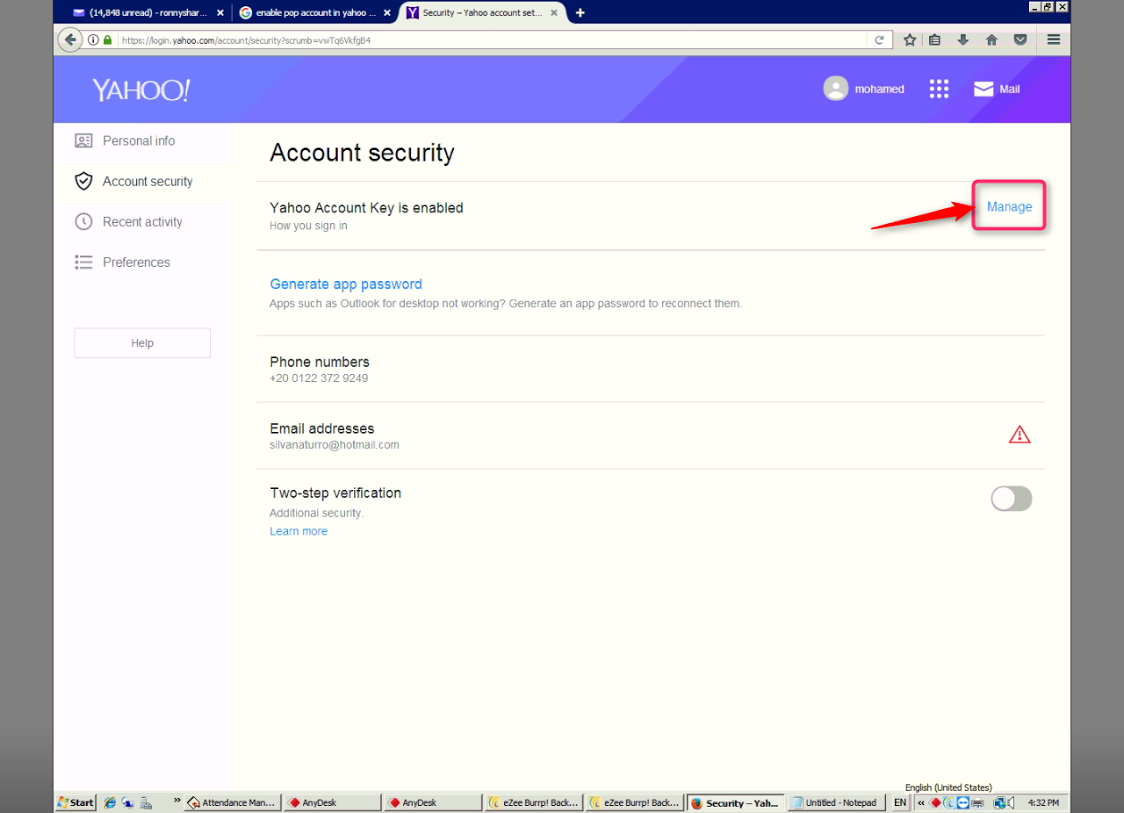
Task: Click the red warning triangle beside Email addresses
Action: click(1019, 435)
